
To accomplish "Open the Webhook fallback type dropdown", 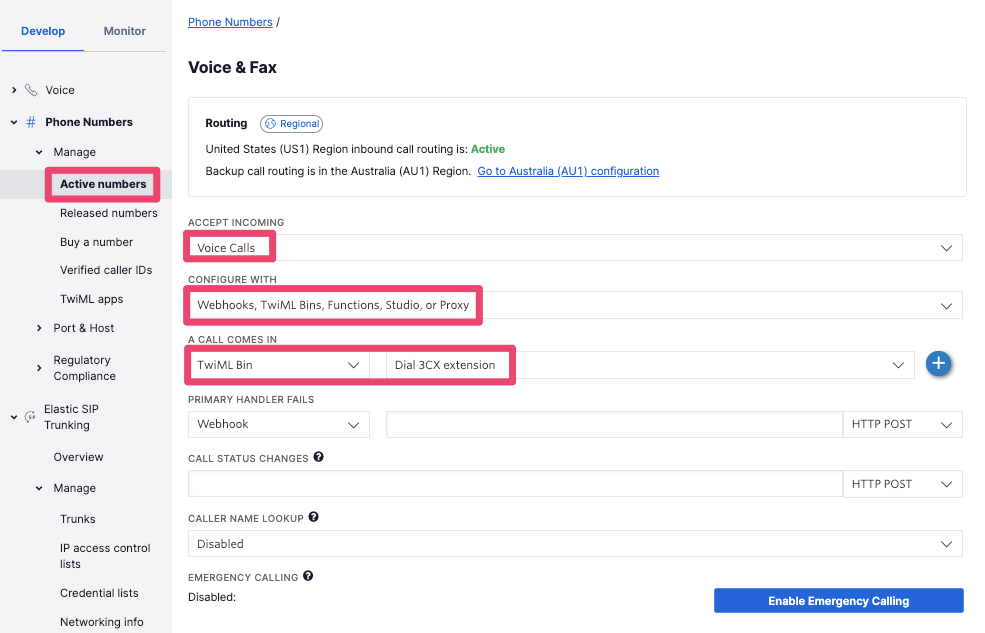I will point(278,425).
